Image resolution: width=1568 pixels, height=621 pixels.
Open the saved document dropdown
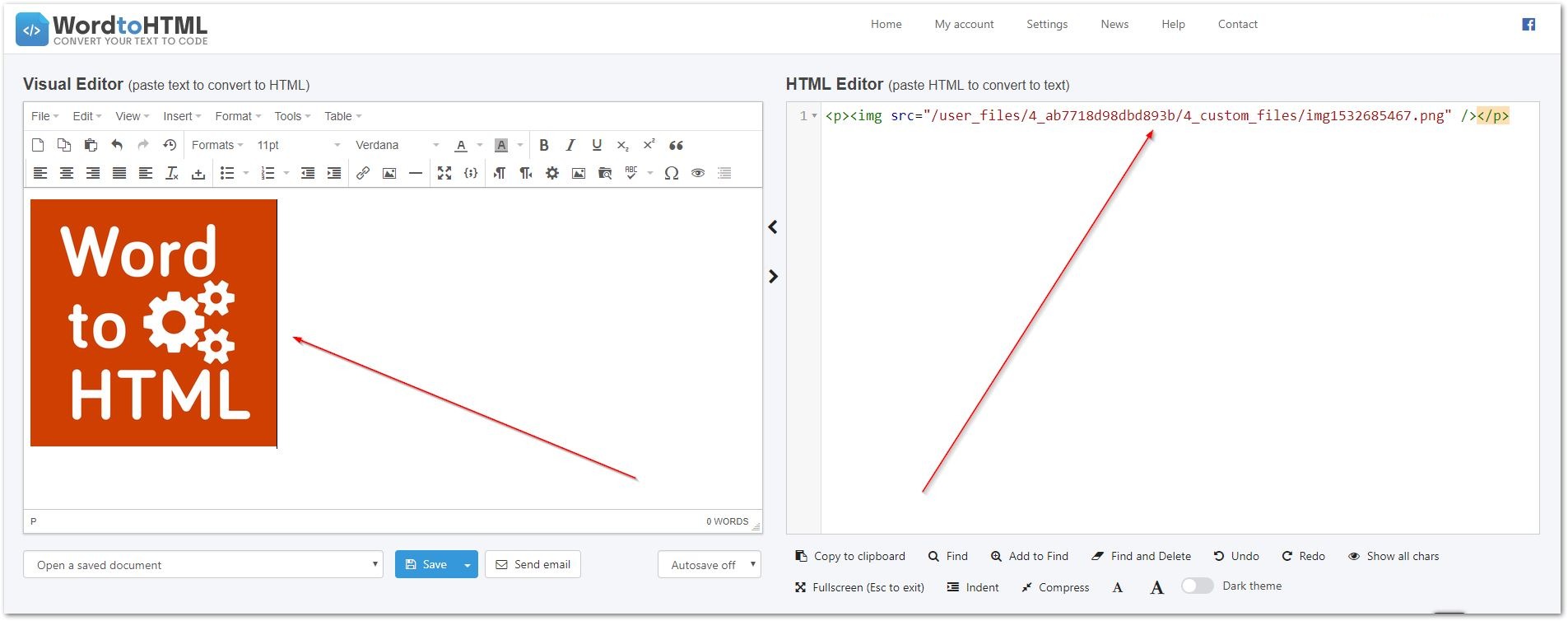(x=203, y=564)
